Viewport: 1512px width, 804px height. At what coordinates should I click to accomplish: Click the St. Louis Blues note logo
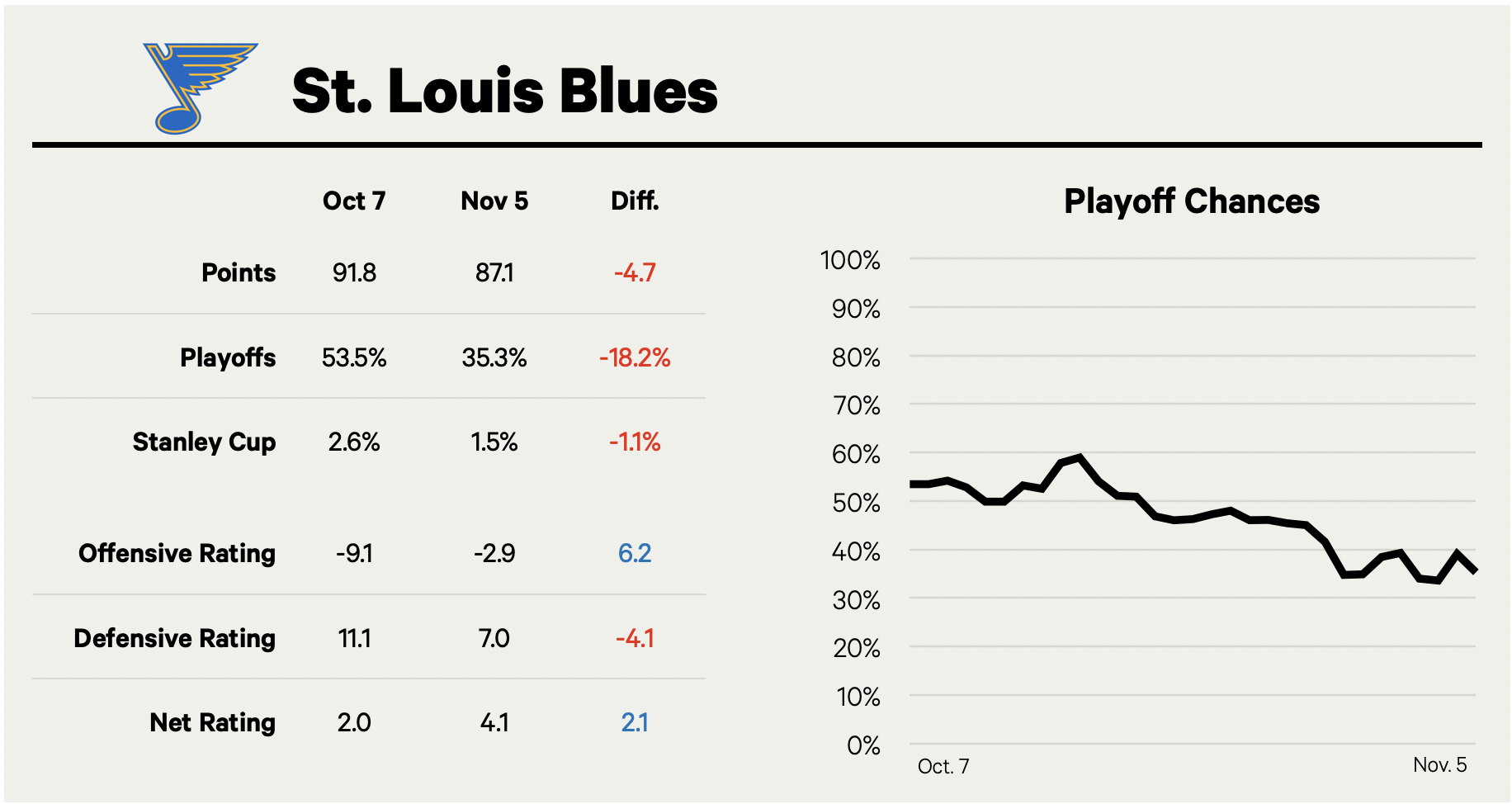(196, 87)
